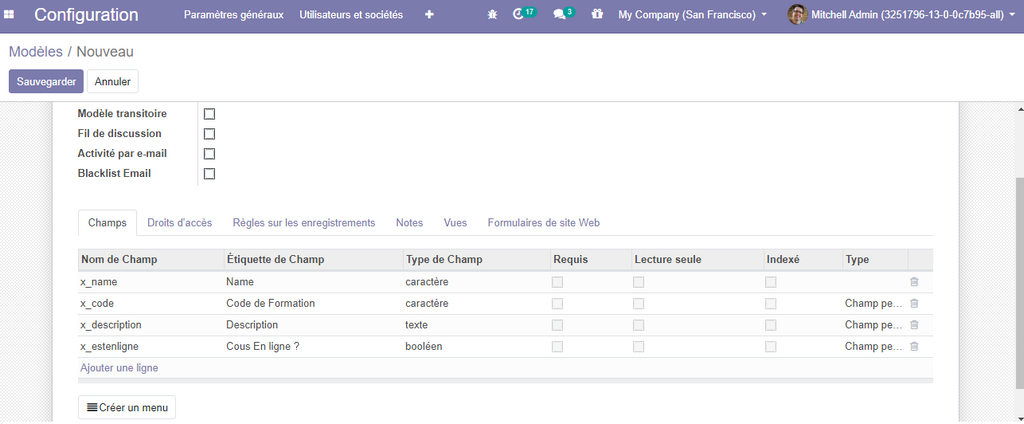This screenshot has height=424, width=1024.
Task: Open the Règles sur les enregistrements tab
Action: pos(303,223)
